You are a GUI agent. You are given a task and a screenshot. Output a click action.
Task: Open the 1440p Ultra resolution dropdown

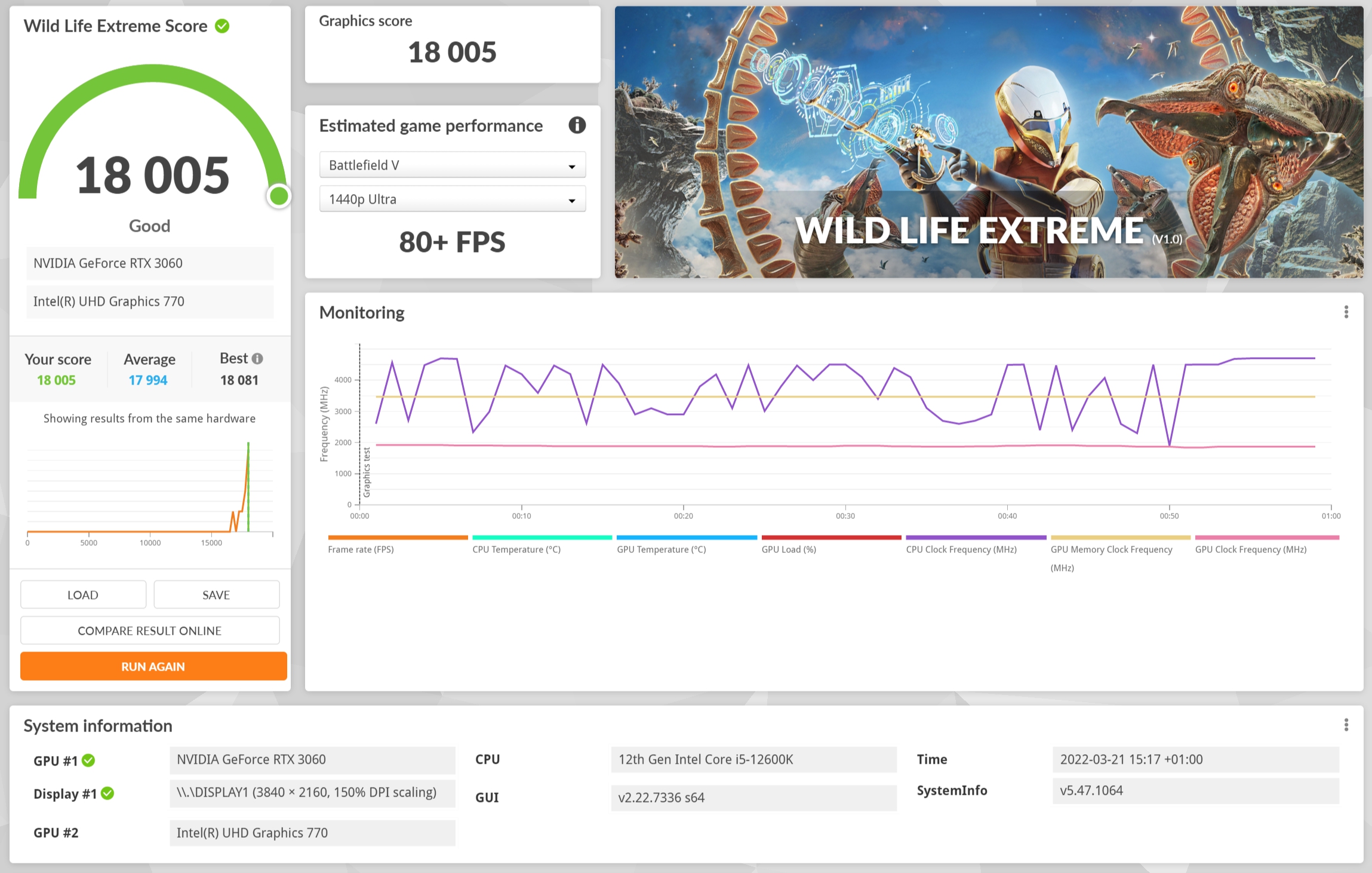pos(453,199)
